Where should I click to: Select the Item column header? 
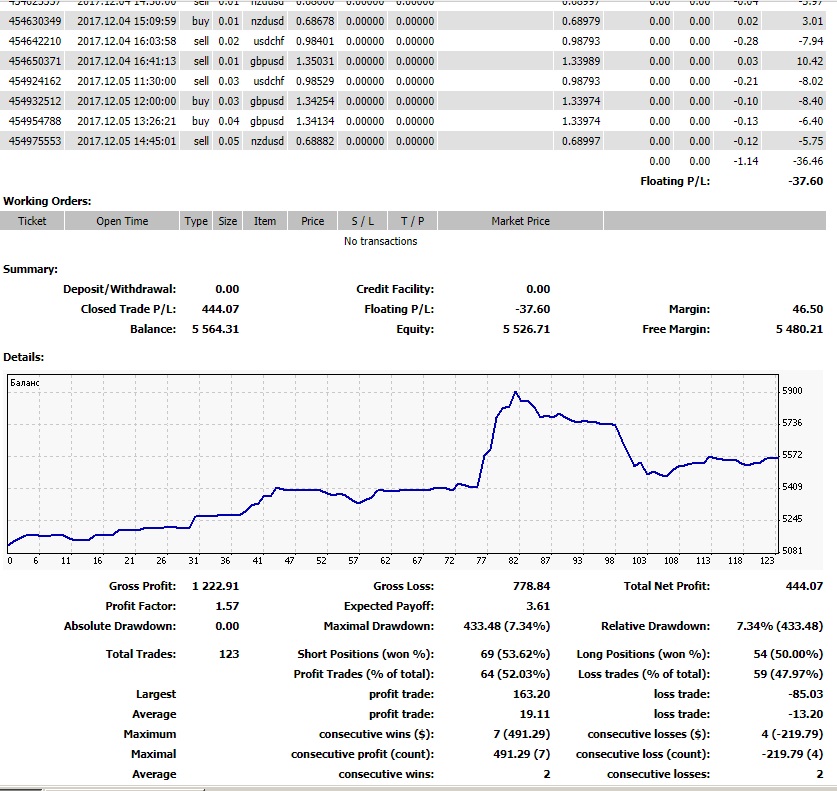point(265,221)
